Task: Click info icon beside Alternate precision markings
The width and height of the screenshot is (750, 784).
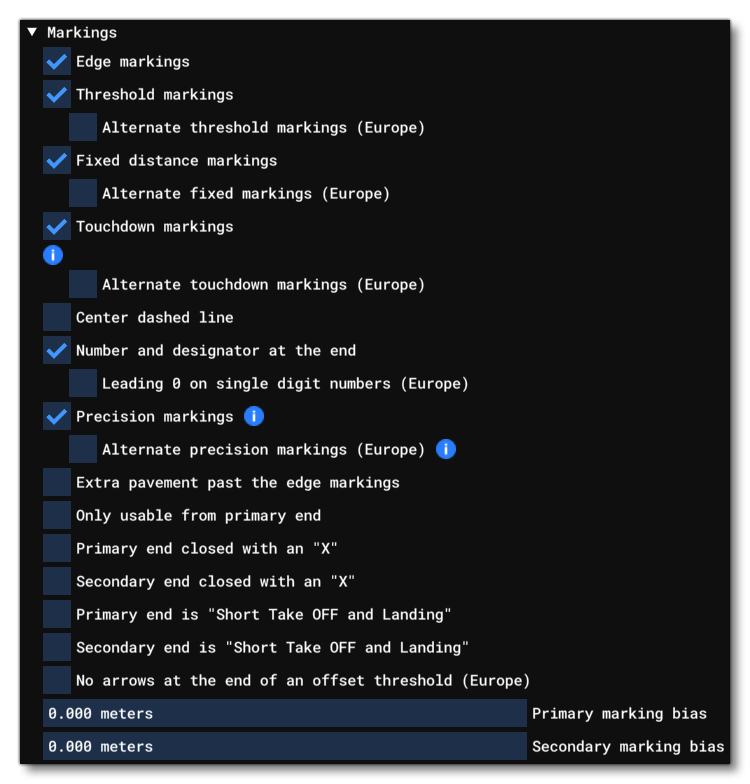Action: pos(446,449)
